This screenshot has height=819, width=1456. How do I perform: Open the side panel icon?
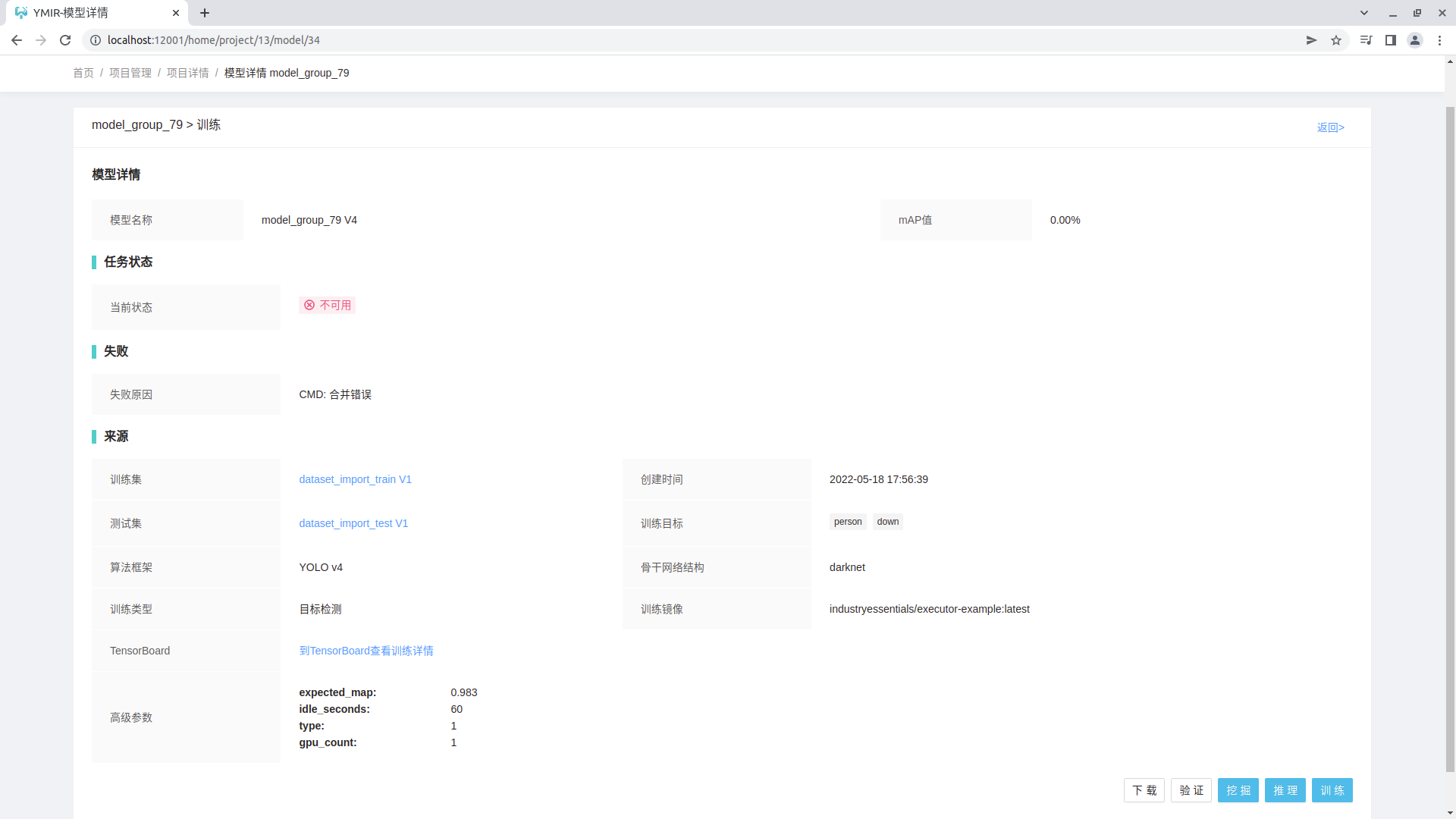click(x=1391, y=40)
